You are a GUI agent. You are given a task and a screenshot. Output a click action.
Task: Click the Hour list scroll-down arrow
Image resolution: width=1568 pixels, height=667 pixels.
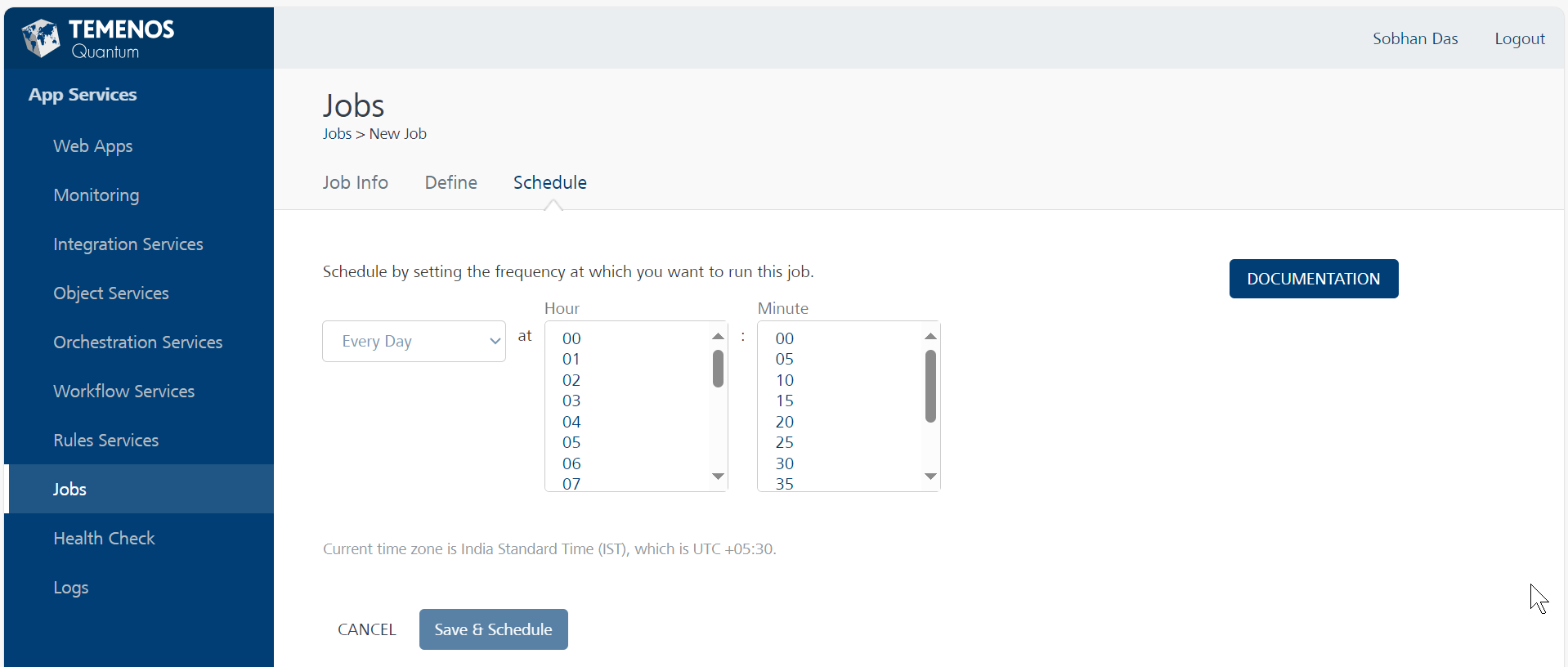pos(718,477)
